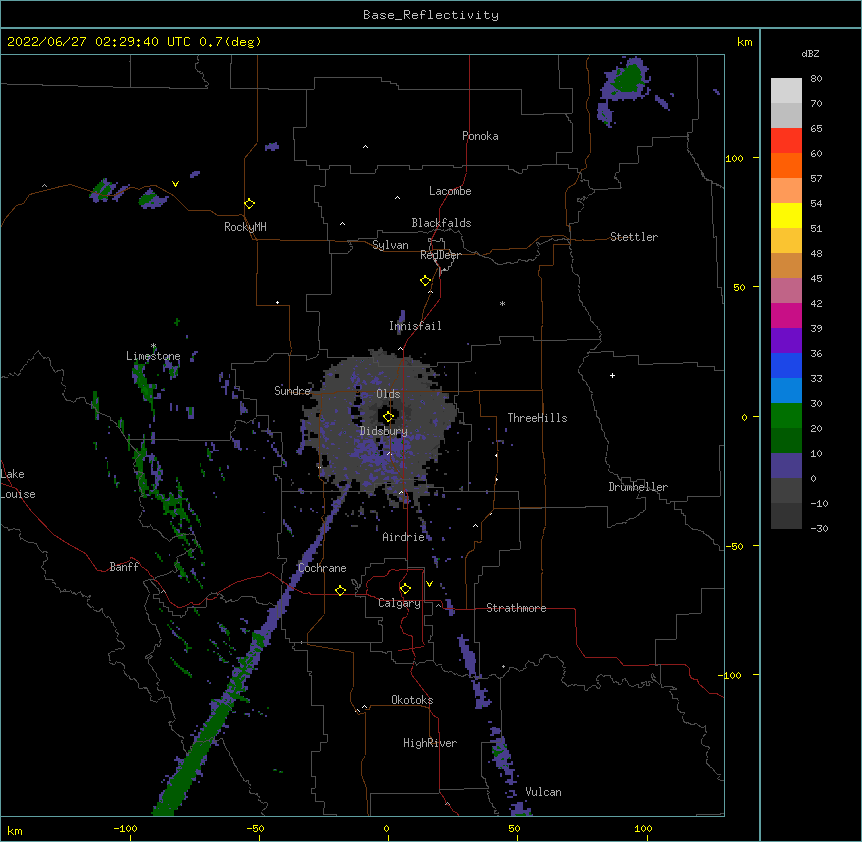862x842 pixels.
Task: Click the RedDeer city label
Action: tap(440, 255)
